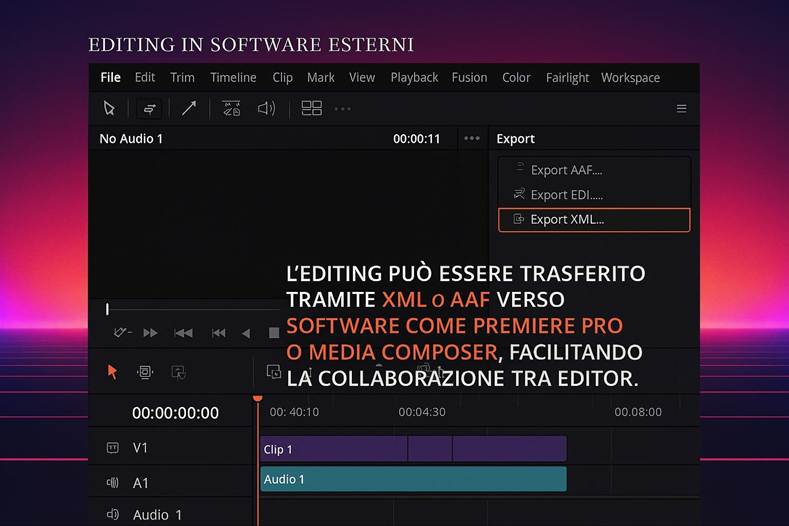Screen dimensions: 789x526
Task: Open viewer options dots beside timecode
Action: tap(471, 138)
